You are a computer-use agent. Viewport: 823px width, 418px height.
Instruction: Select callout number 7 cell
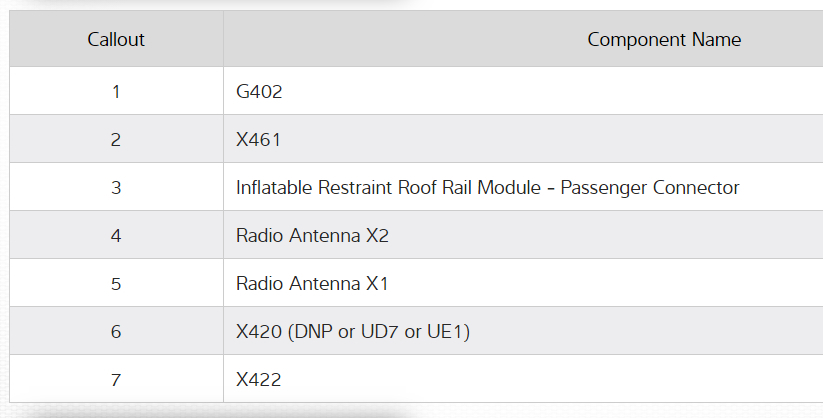[116, 380]
